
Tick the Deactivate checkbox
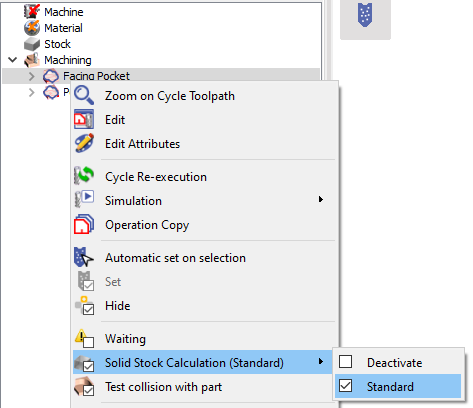(346, 361)
